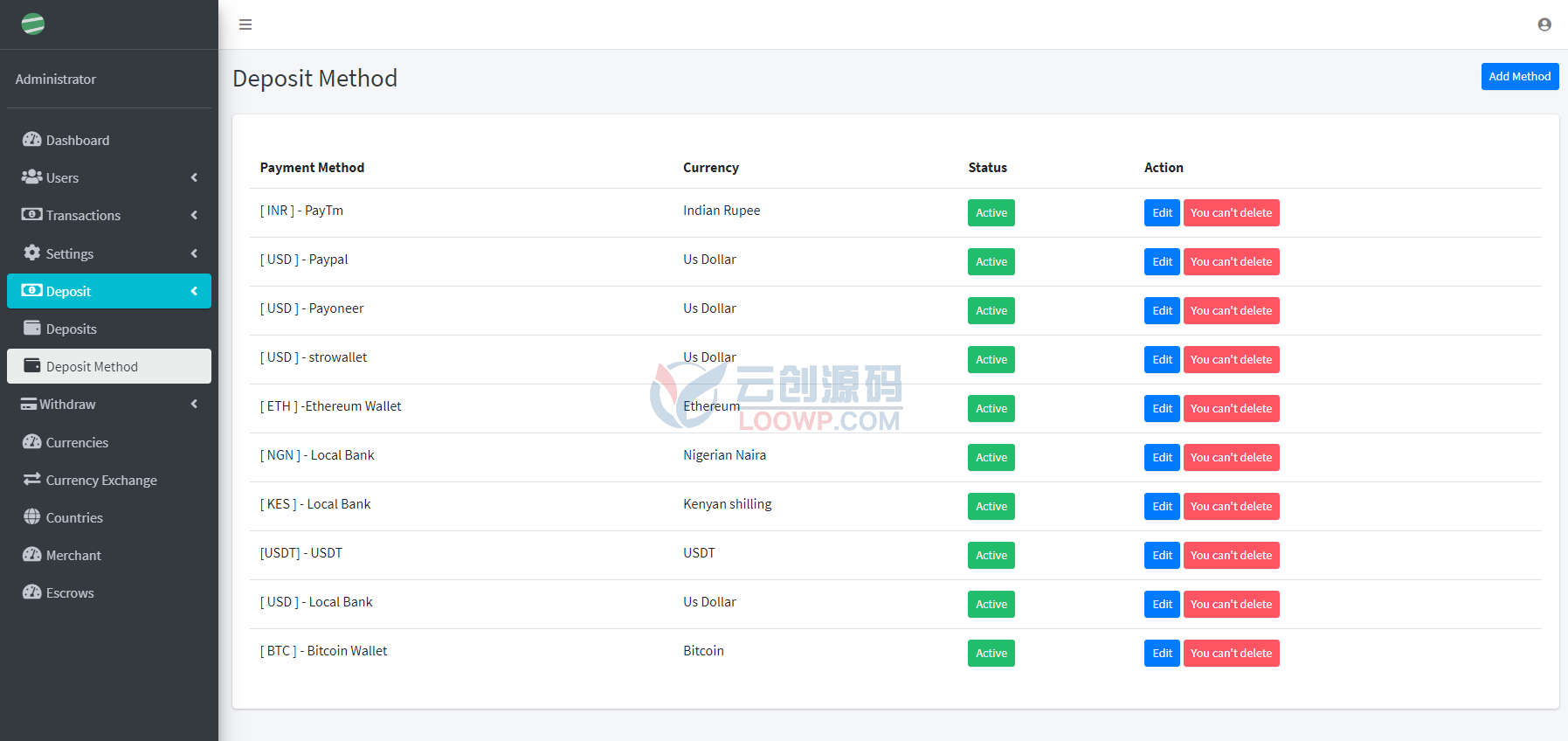Click "You can't delete" for Paypal

point(1231,261)
